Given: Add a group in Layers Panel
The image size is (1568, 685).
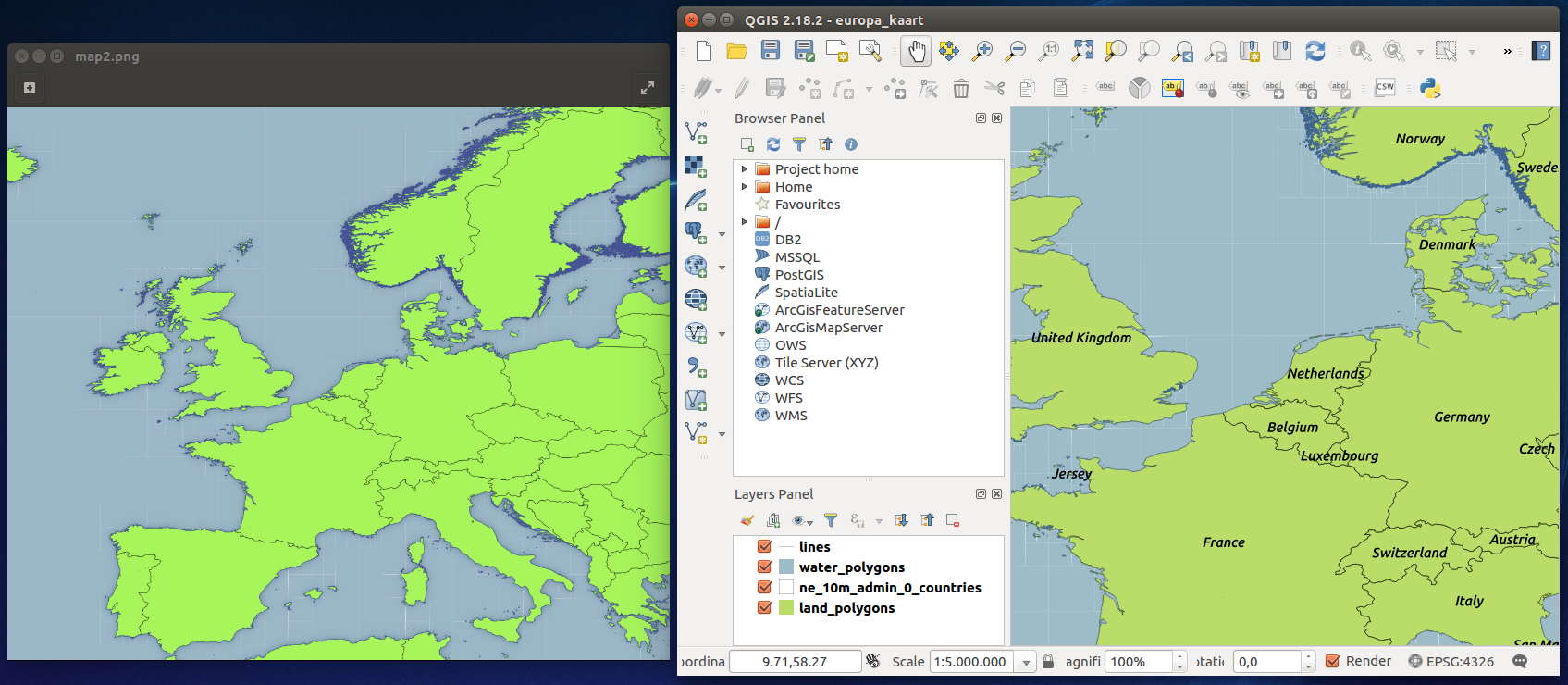Looking at the screenshot, I should click(773, 520).
